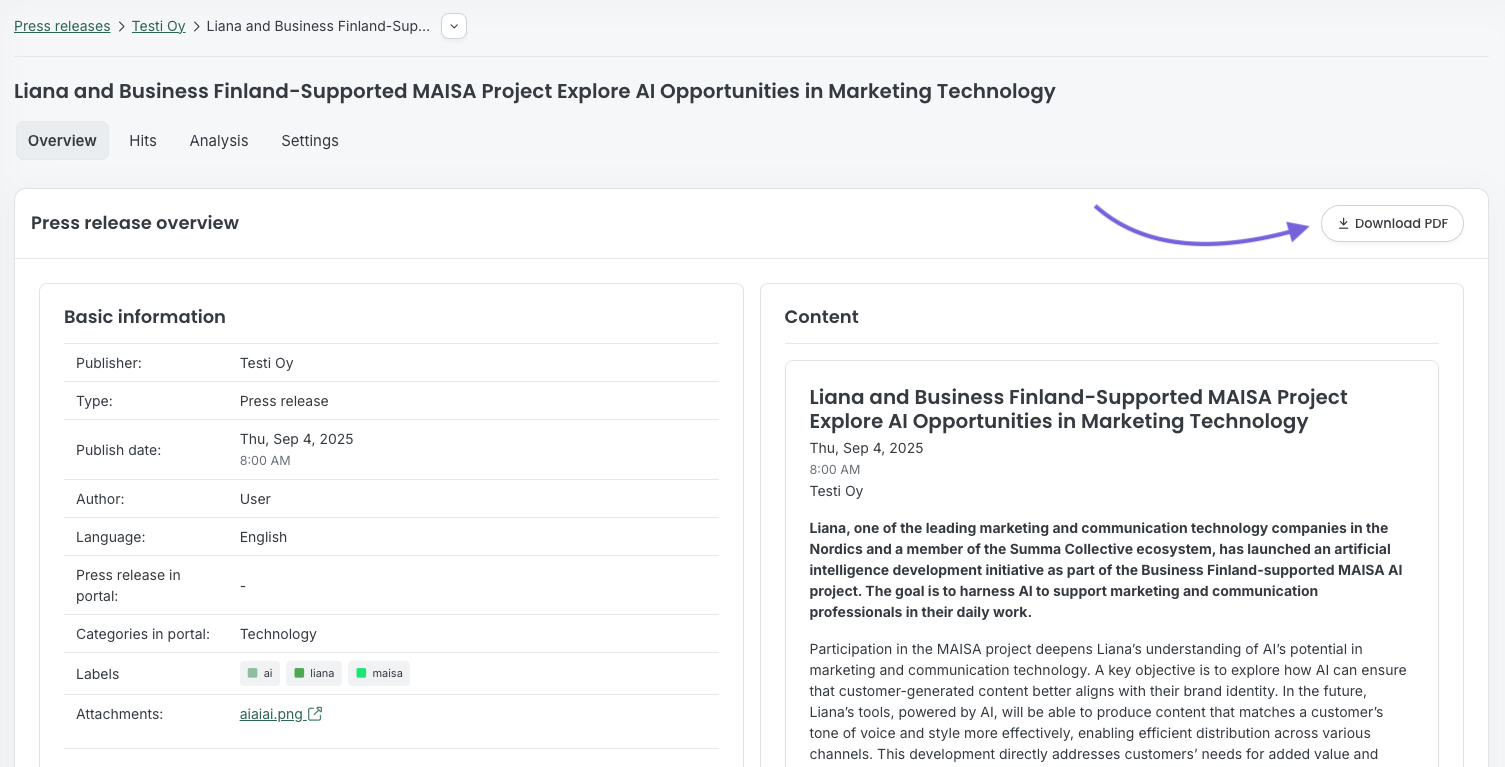Click the current breadcrumb Liana and Business Finland-Sup...
The width and height of the screenshot is (1505, 767).
318,26
